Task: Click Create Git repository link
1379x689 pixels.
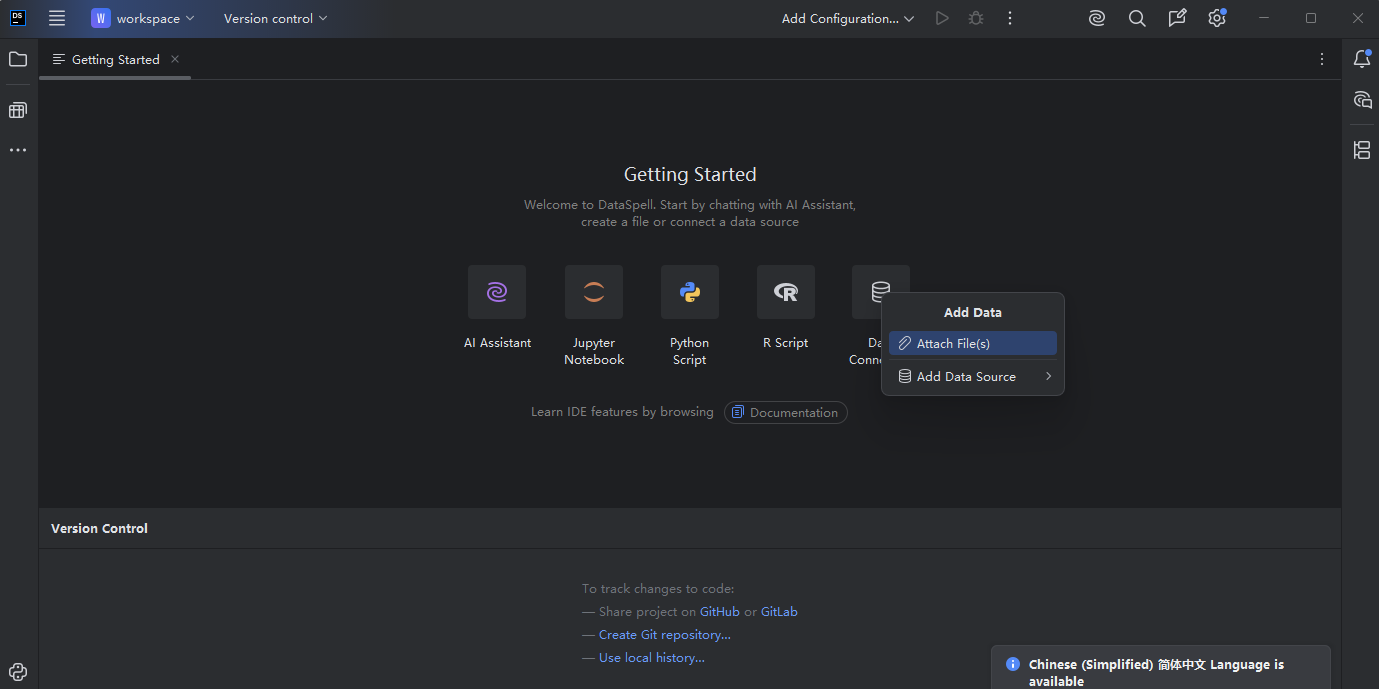Action: pyautogui.click(x=664, y=635)
